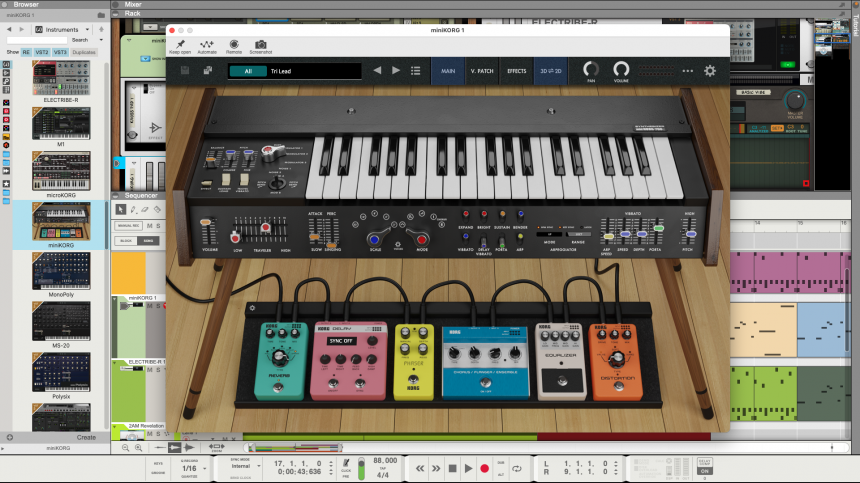This screenshot has width=860, height=483.
Task: Switch to the EFFECTS tab
Action: 516,71
